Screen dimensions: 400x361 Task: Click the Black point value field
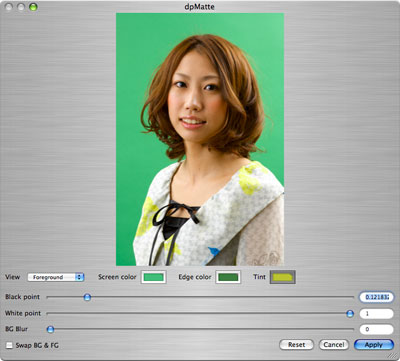pos(376,297)
